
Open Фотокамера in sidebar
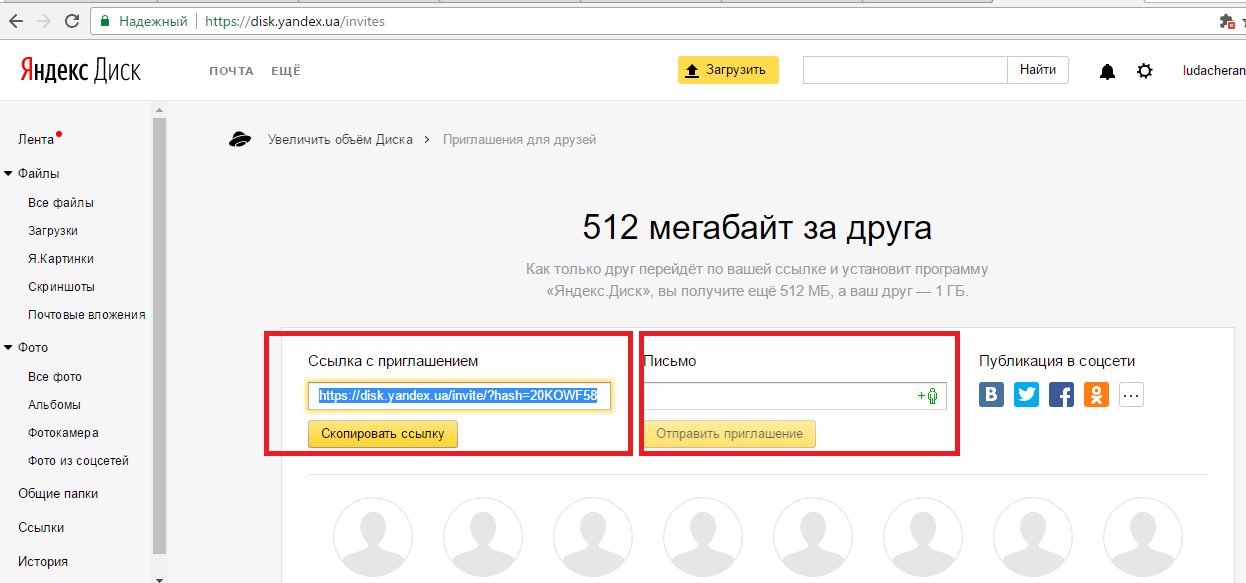point(63,433)
